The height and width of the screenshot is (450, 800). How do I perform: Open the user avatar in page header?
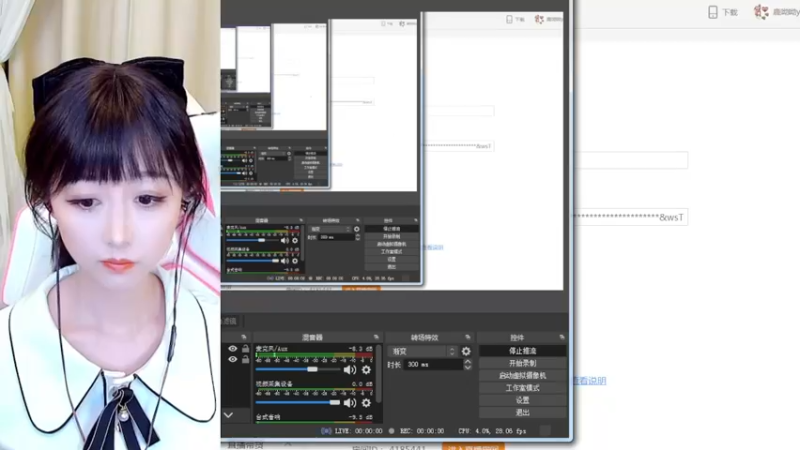pyautogui.click(x=761, y=12)
